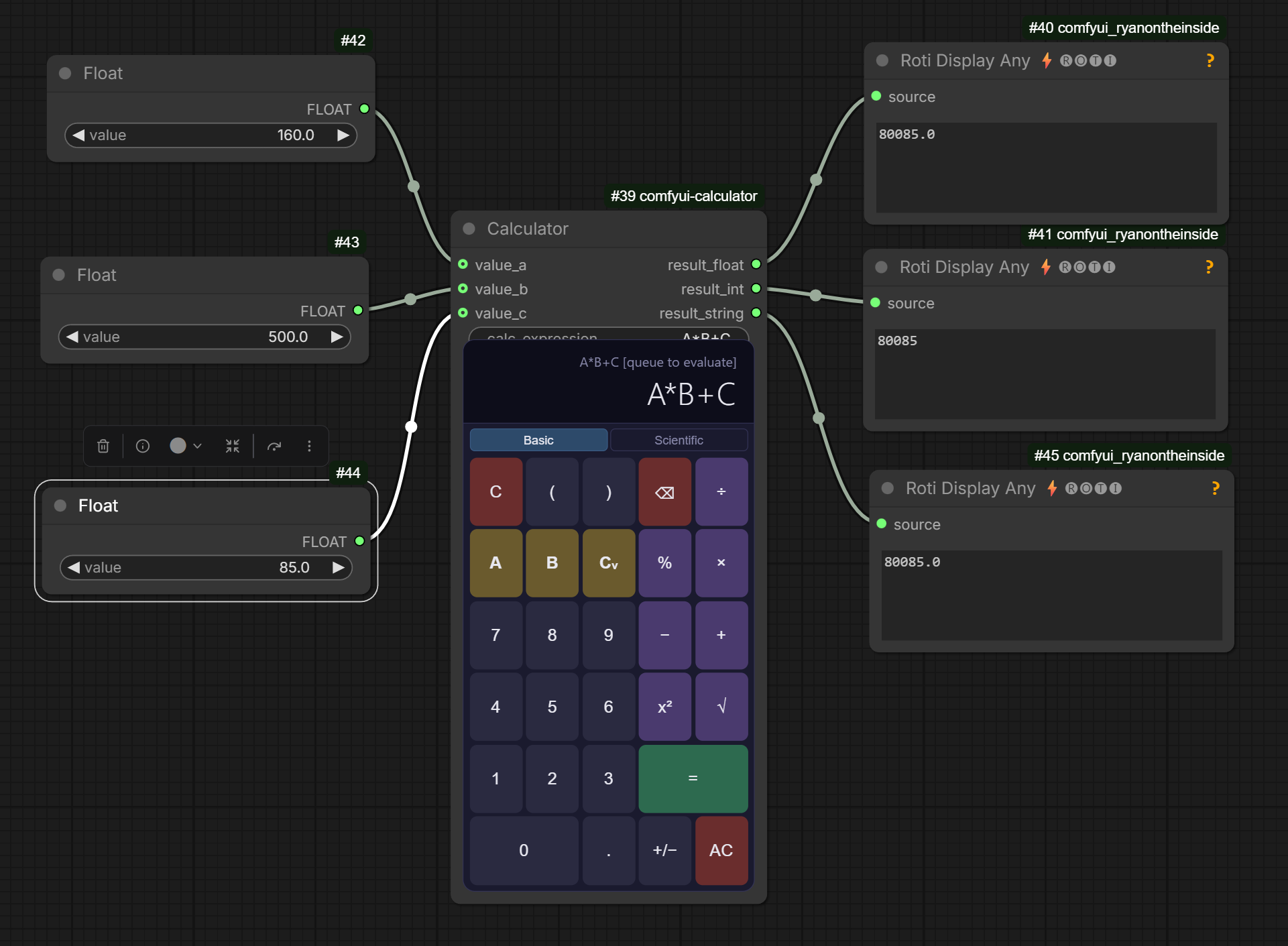This screenshot has height=946, width=1288.
Task: Click the decimal point key
Action: point(609,850)
